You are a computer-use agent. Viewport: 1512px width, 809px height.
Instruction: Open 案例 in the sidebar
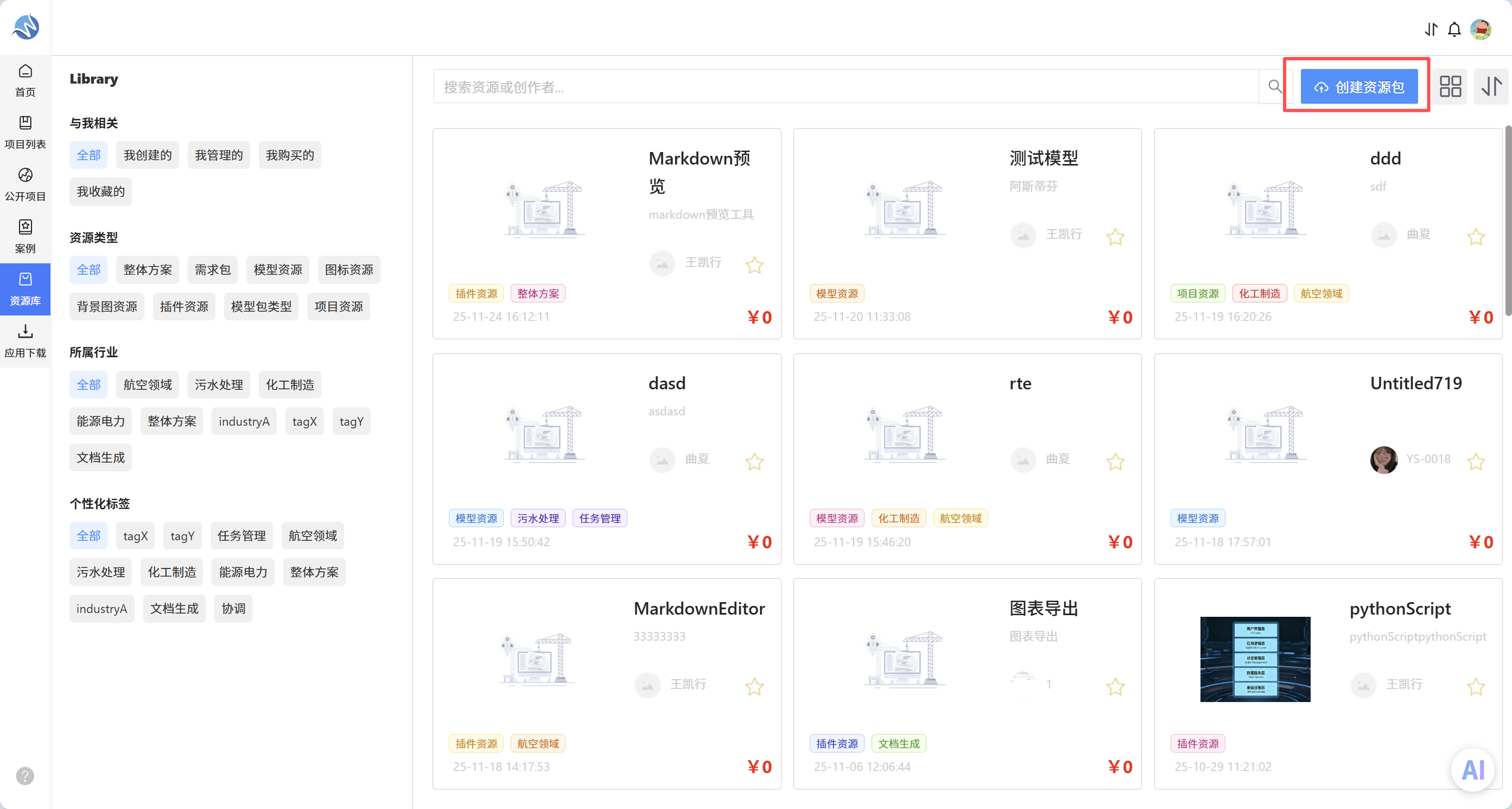pyautogui.click(x=26, y=237)
